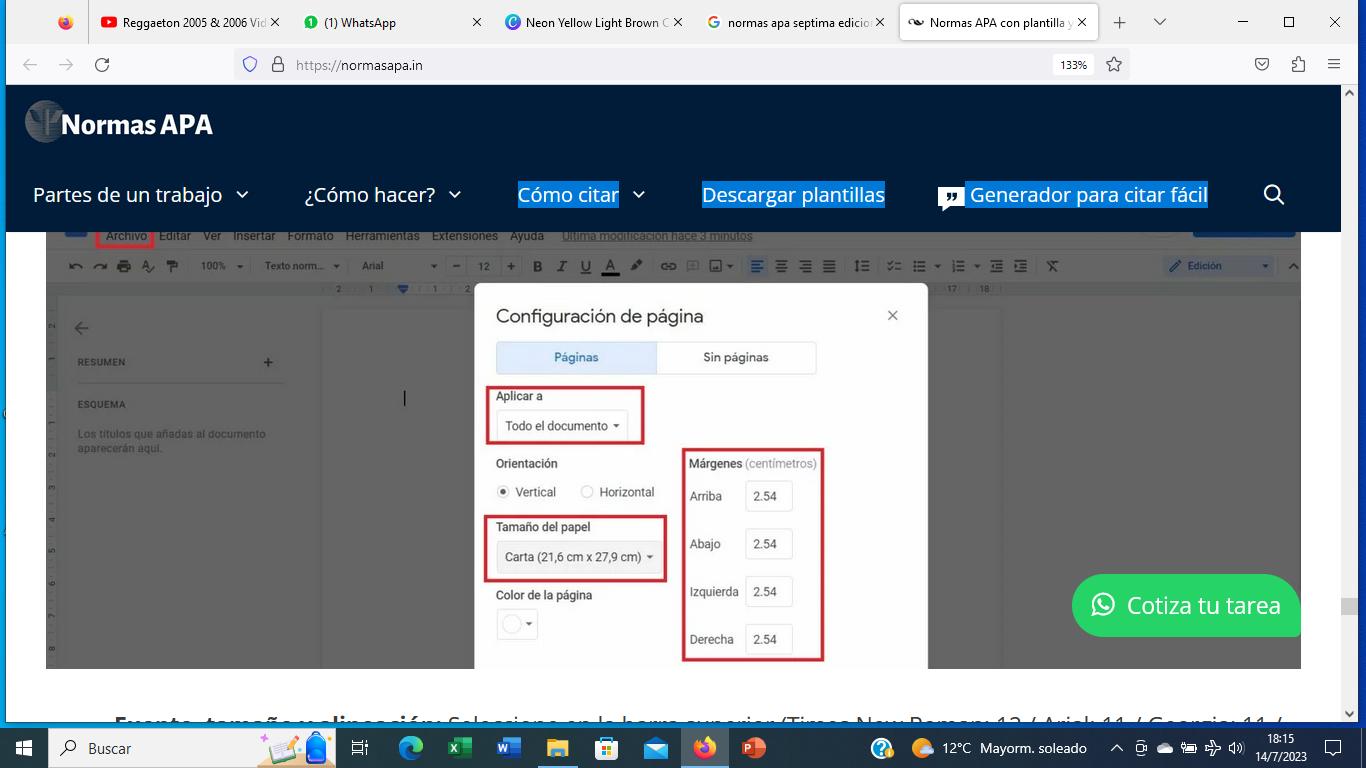
Task: Select the Sin páginas tab in the dialog
Action: point(736,357)
